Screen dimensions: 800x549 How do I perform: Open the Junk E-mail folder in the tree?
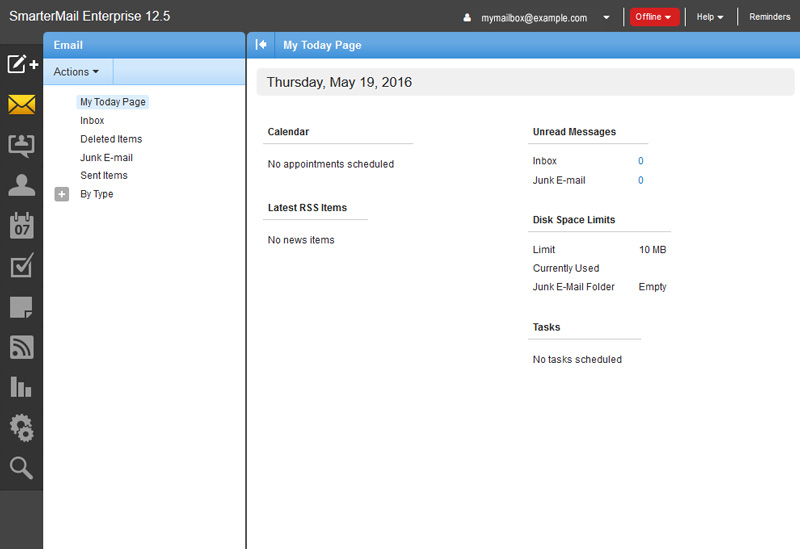[106, 158]
